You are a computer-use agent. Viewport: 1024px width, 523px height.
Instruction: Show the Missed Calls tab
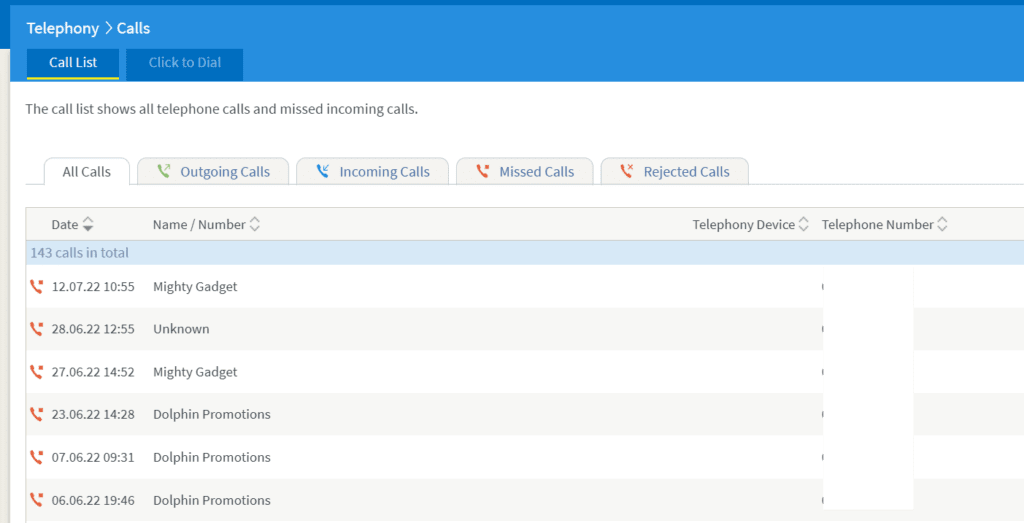coord(524,172)
